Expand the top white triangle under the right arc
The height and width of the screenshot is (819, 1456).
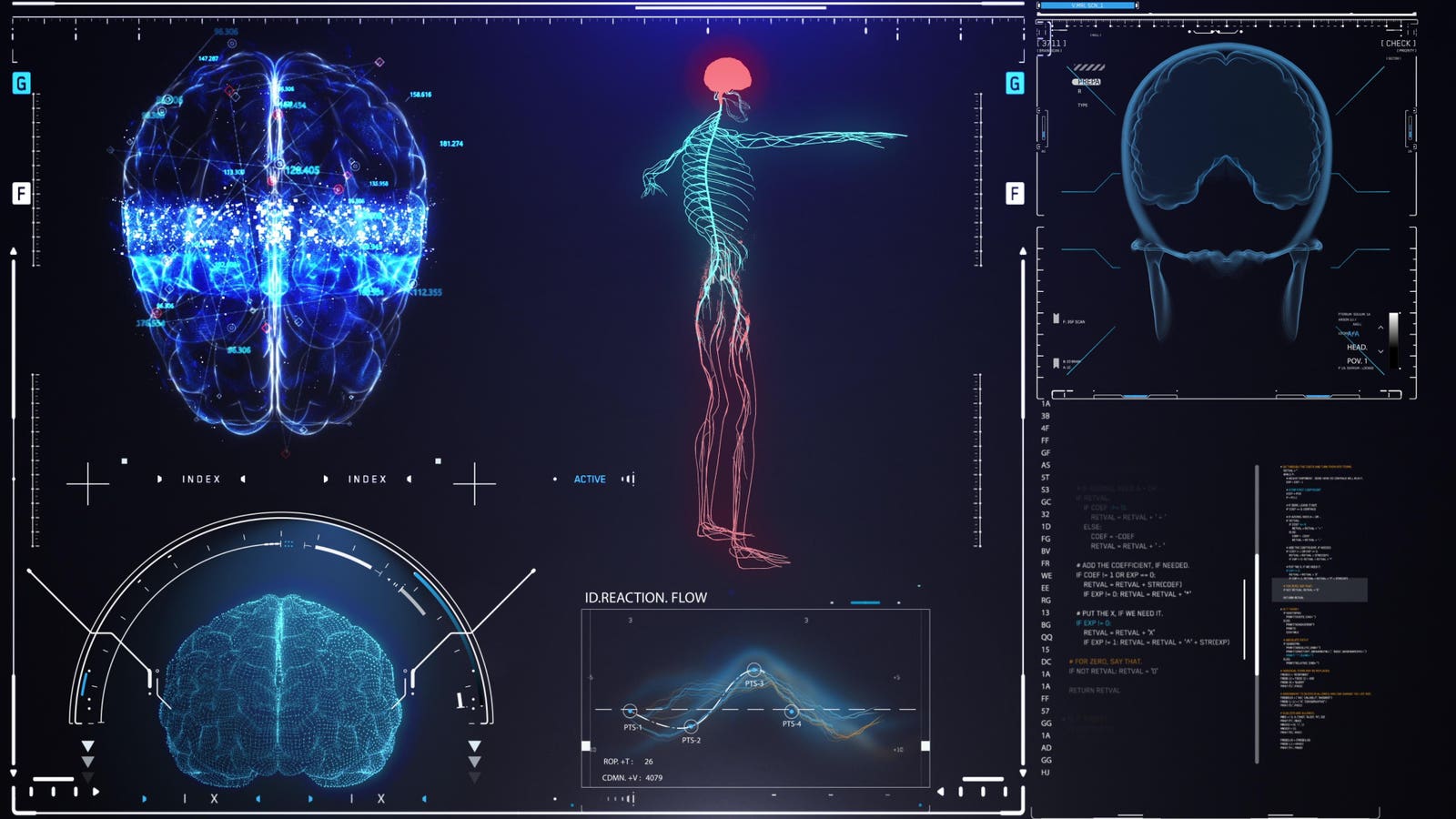click(474, 746)
